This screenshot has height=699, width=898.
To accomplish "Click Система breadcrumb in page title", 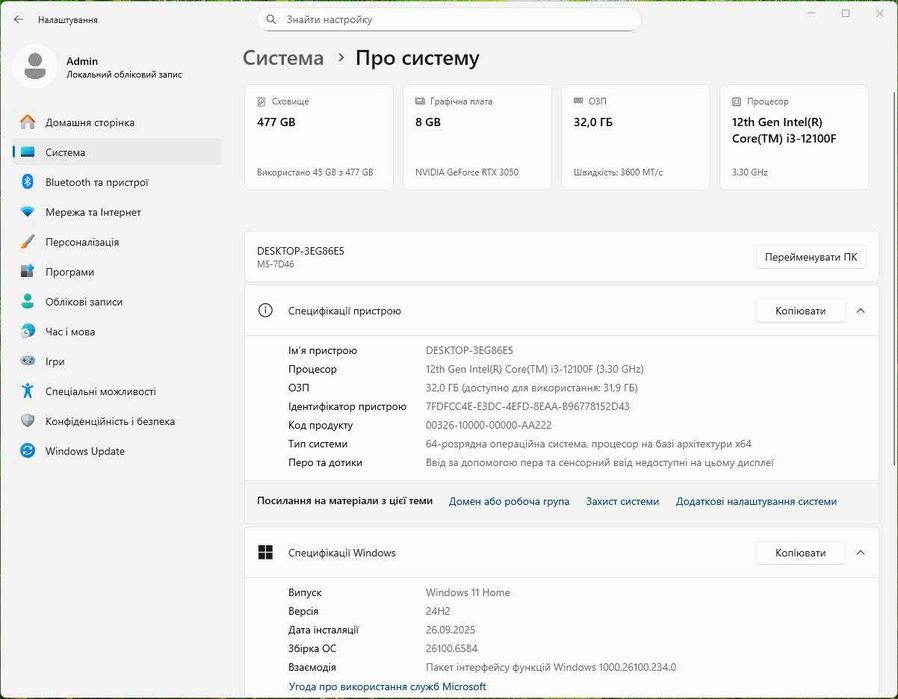I will pyautogui.click(x=283, y=58).
